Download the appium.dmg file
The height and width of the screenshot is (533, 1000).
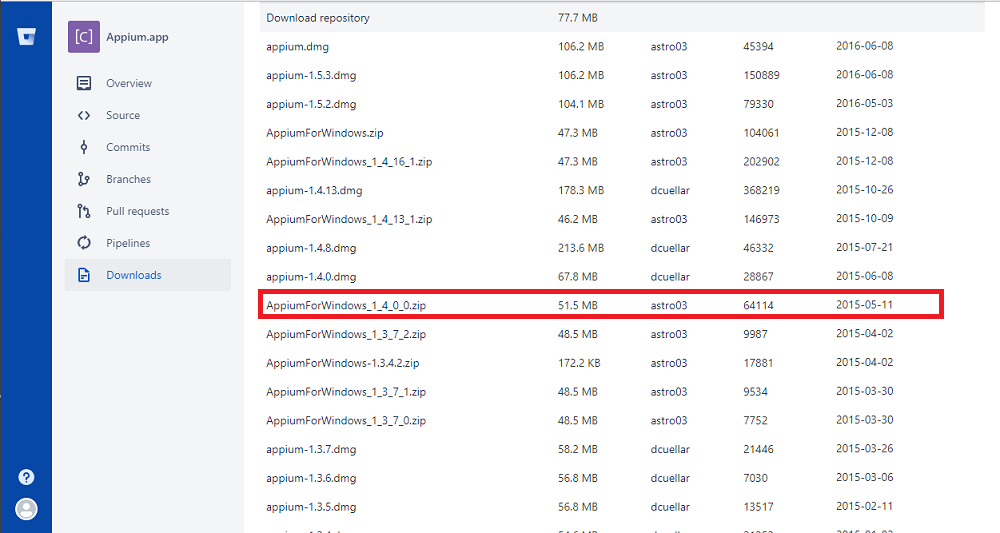pos(297,47)
